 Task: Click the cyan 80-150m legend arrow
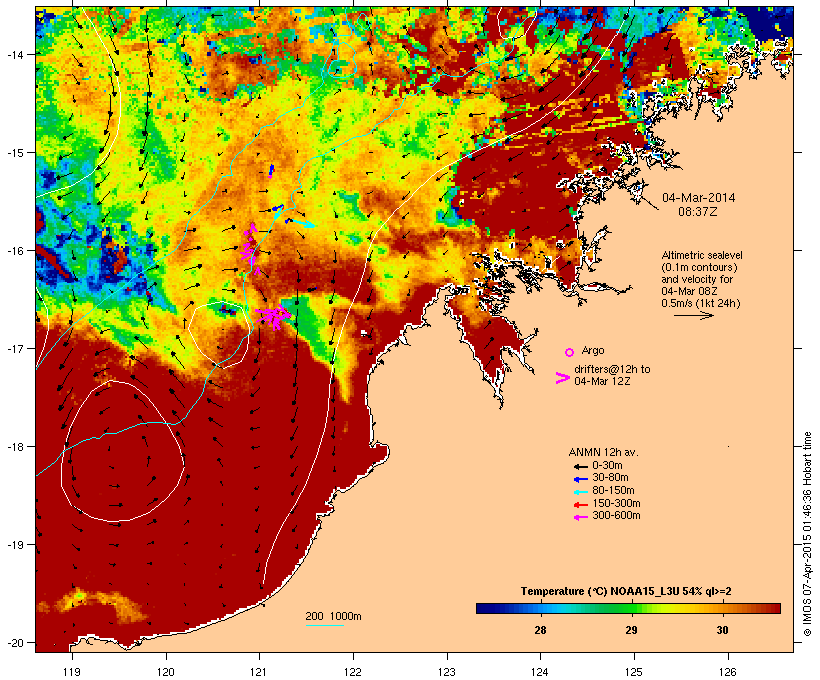coord(580,492)
